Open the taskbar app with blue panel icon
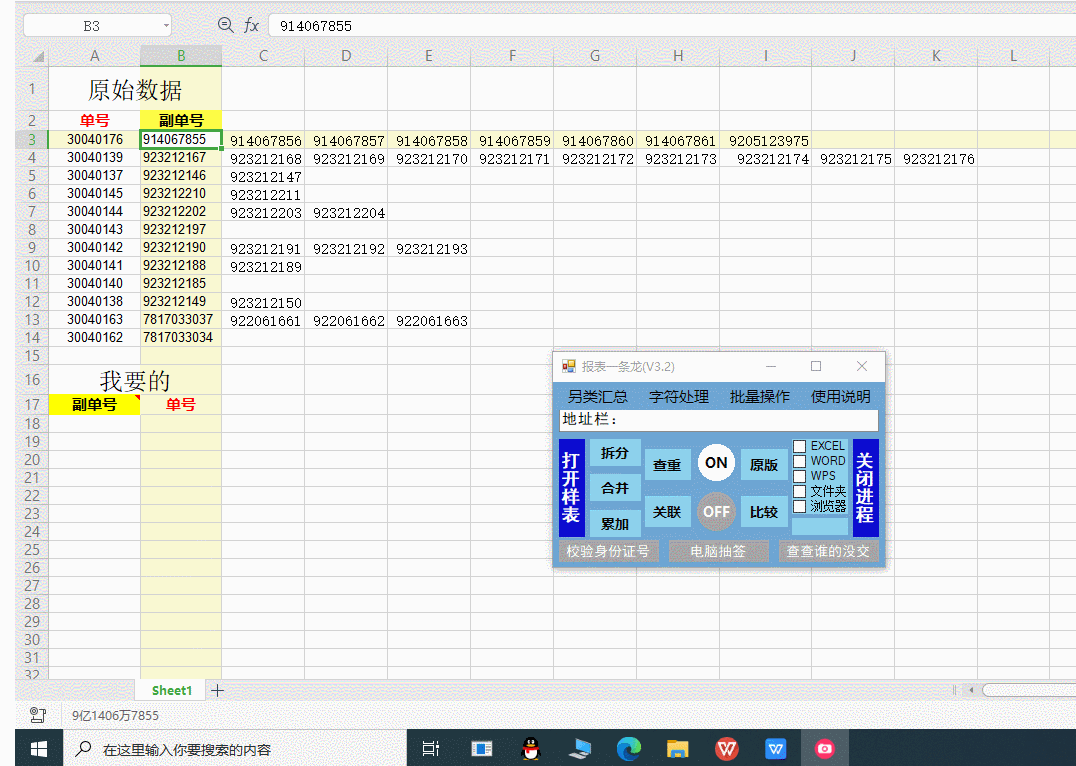This screenshot has height=766, width=1076. (482, 749)
